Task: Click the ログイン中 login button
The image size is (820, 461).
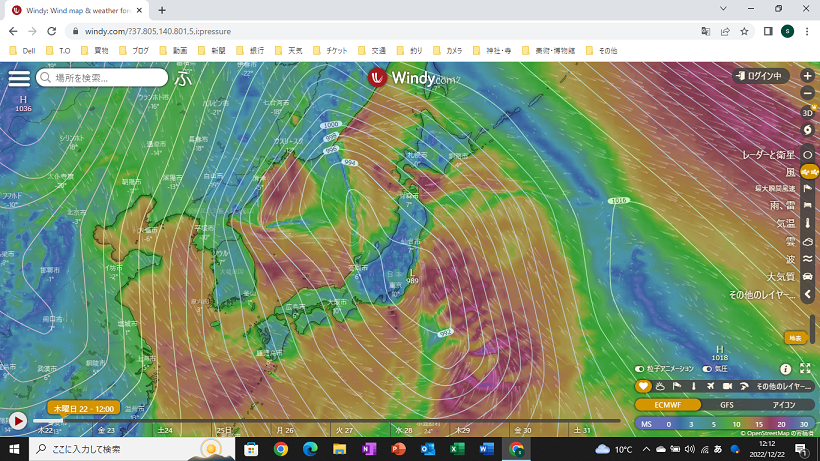Action: (759, 76)
